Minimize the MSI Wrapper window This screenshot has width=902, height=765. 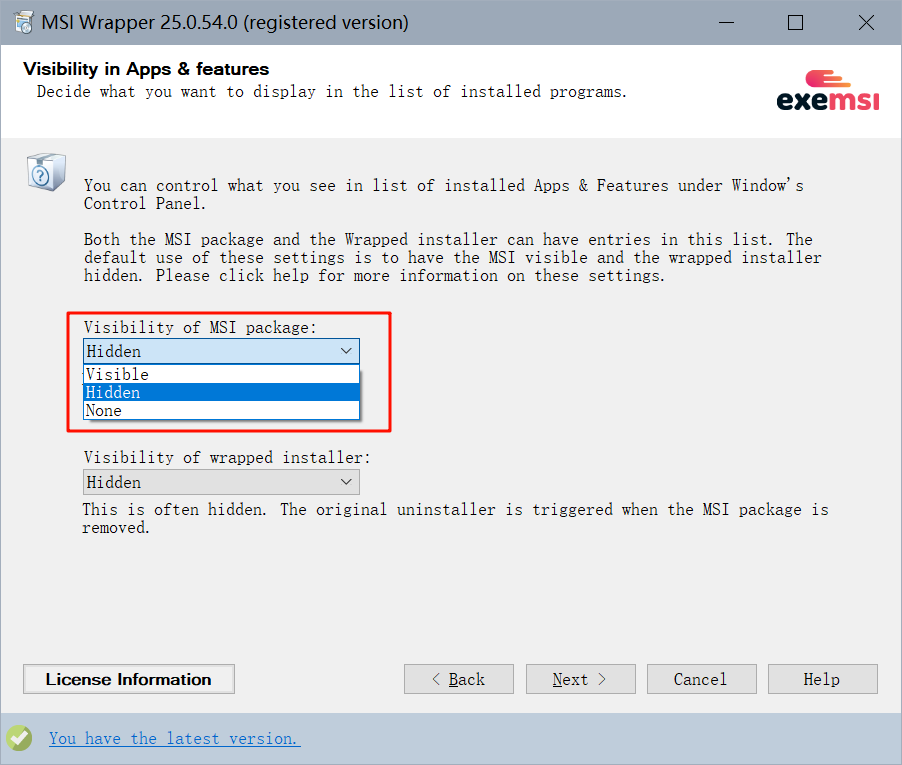click(728, 22)
